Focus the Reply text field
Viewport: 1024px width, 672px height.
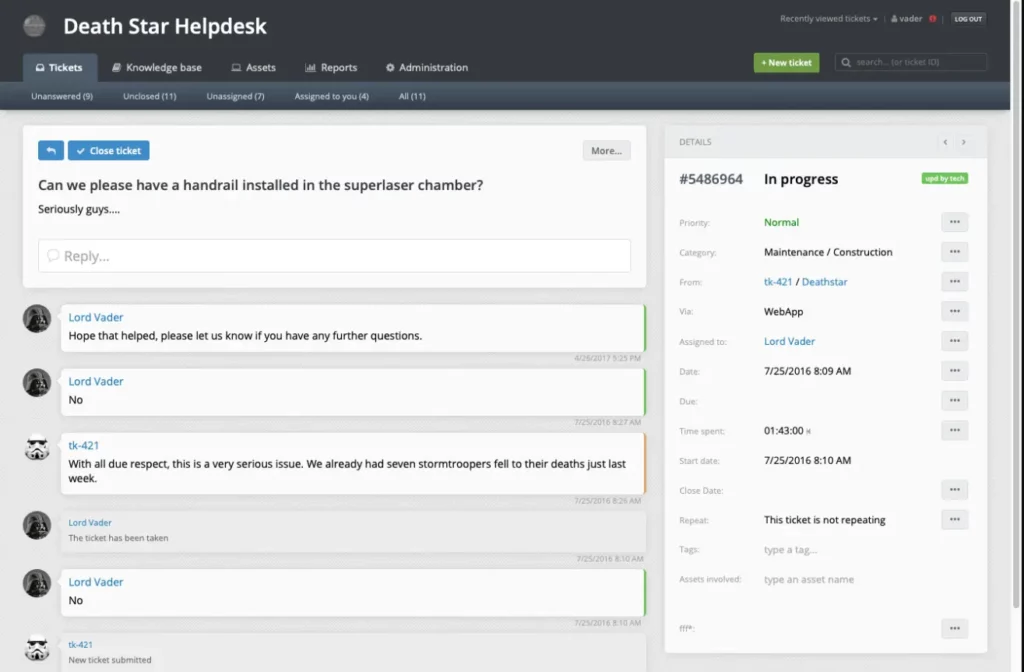click(x=334, y=255)
